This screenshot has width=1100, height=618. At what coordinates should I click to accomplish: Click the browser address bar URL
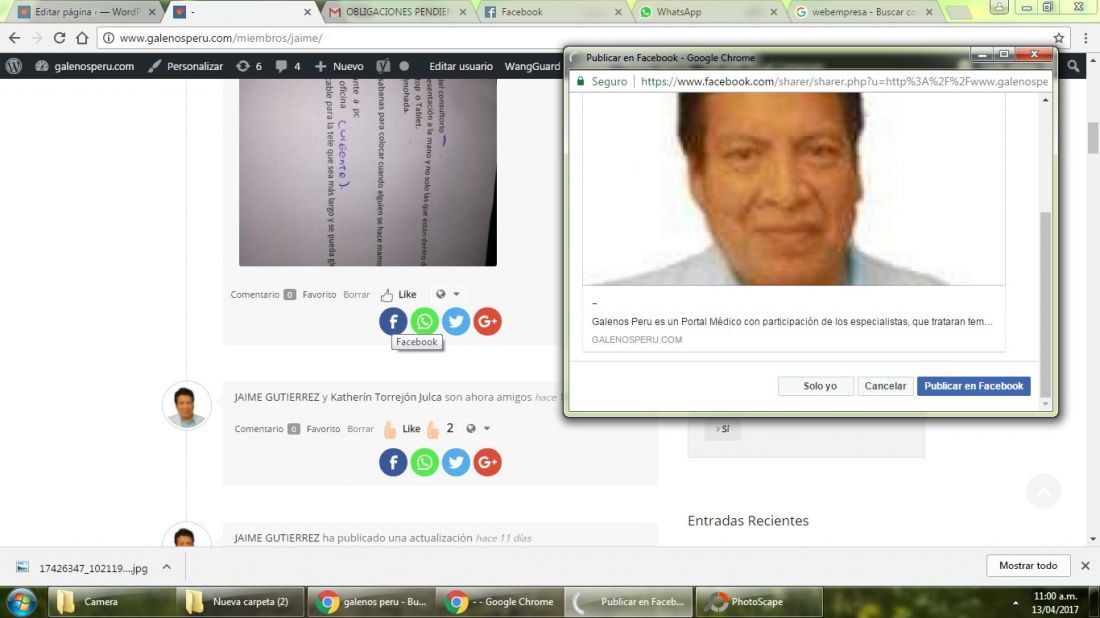pos(221,38)
